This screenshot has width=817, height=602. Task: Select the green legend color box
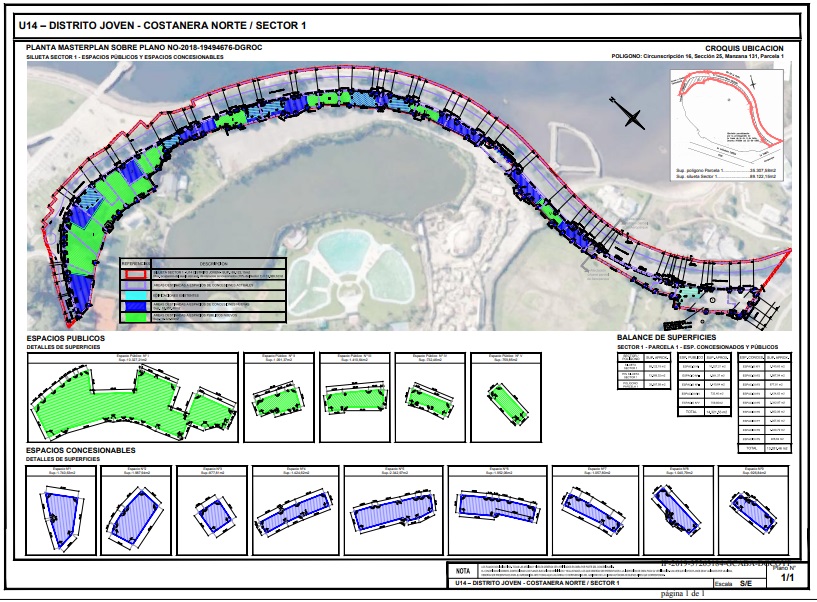pos(135,316)
